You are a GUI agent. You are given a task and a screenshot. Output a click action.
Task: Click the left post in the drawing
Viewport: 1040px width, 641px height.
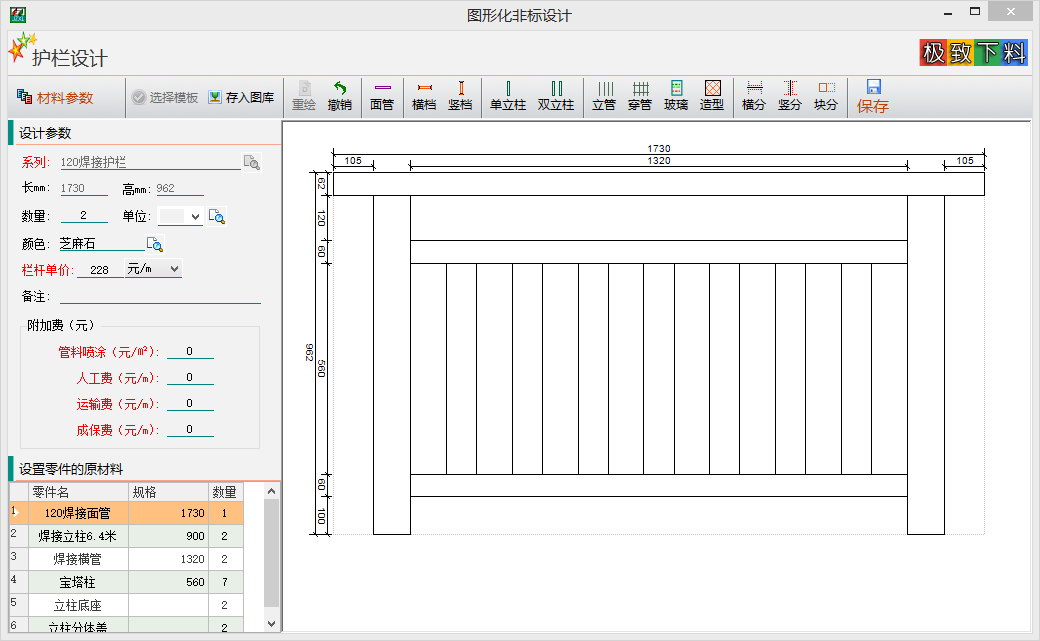392,365
